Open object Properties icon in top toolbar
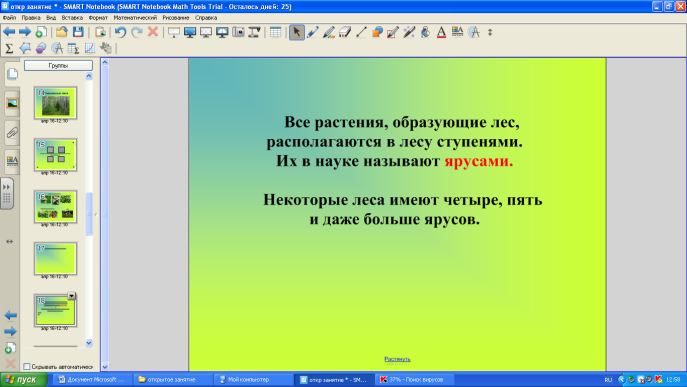Screen dimensions: 687x387 pyautogui.click(x=457, y=32)
